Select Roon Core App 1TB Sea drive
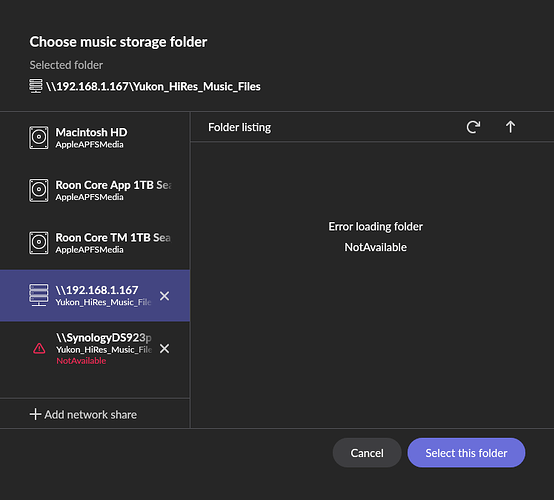 pos(95,190)
